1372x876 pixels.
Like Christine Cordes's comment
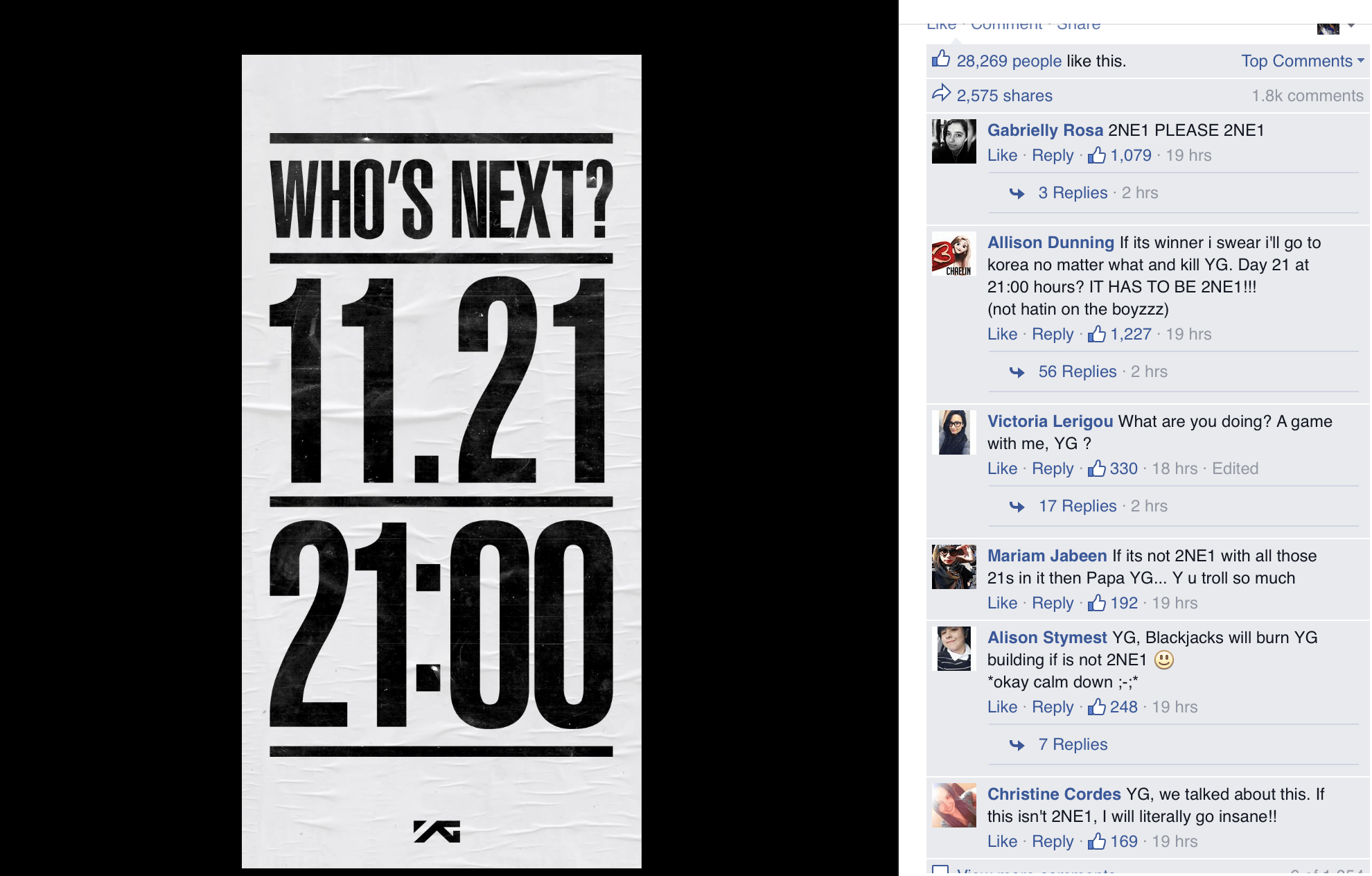1002,841
